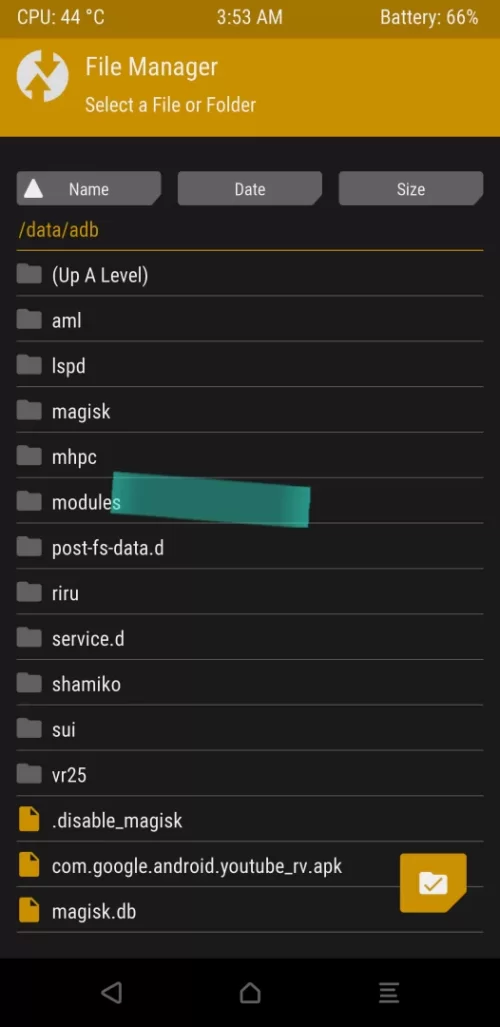Sort files by Size
This screenshot has height=1027, width=500.
pos(411,189)
